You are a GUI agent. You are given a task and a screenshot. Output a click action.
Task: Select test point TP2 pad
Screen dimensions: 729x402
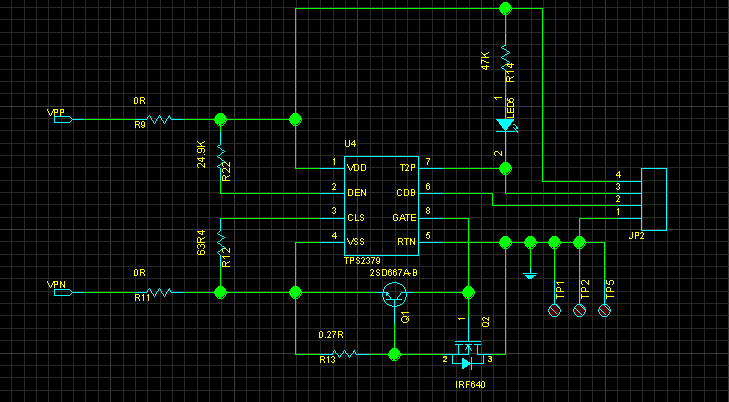[579, 310]
